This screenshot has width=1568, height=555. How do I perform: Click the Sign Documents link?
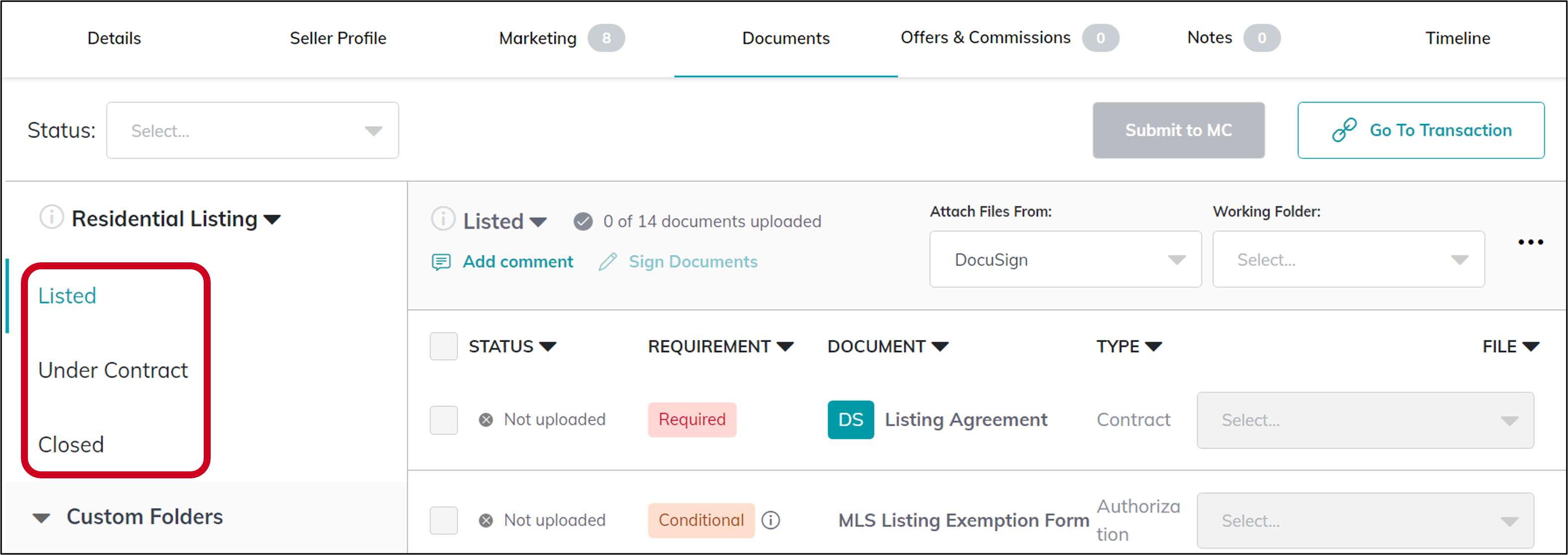pyautogui.click(x=693, y=262)
